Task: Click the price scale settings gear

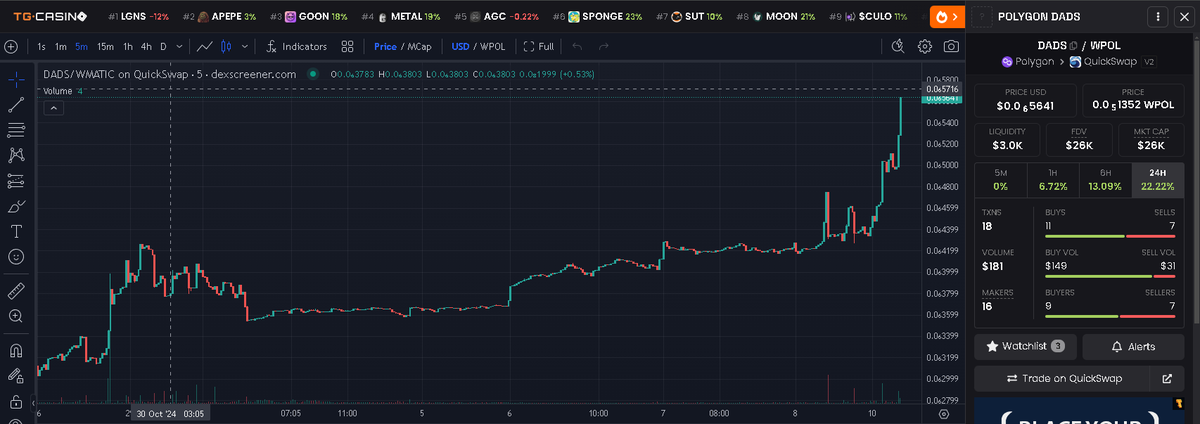Action: coord(944,412)
